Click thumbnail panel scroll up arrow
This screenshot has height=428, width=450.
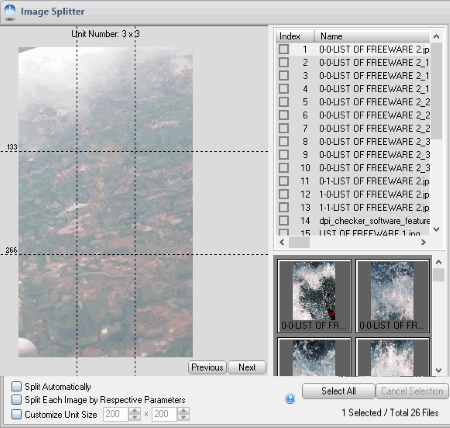(x=439, y=262)
